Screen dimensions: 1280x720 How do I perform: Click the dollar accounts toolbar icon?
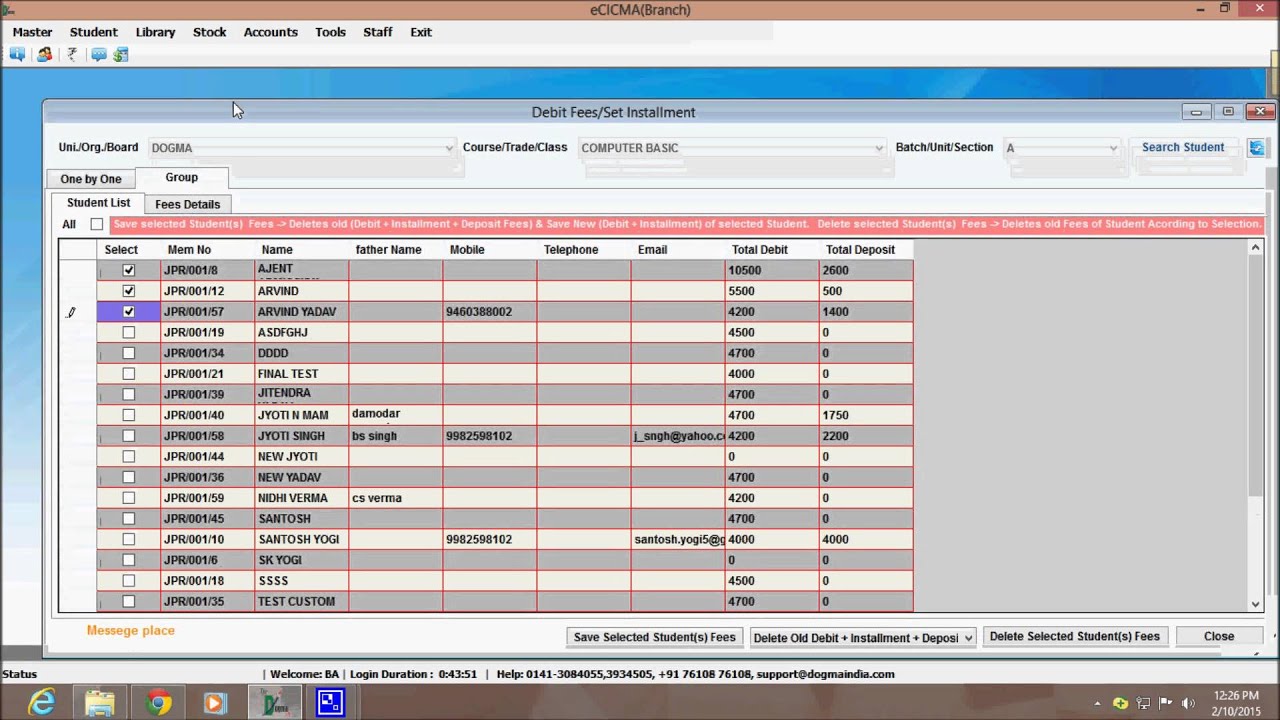click(x=121, y=55)
